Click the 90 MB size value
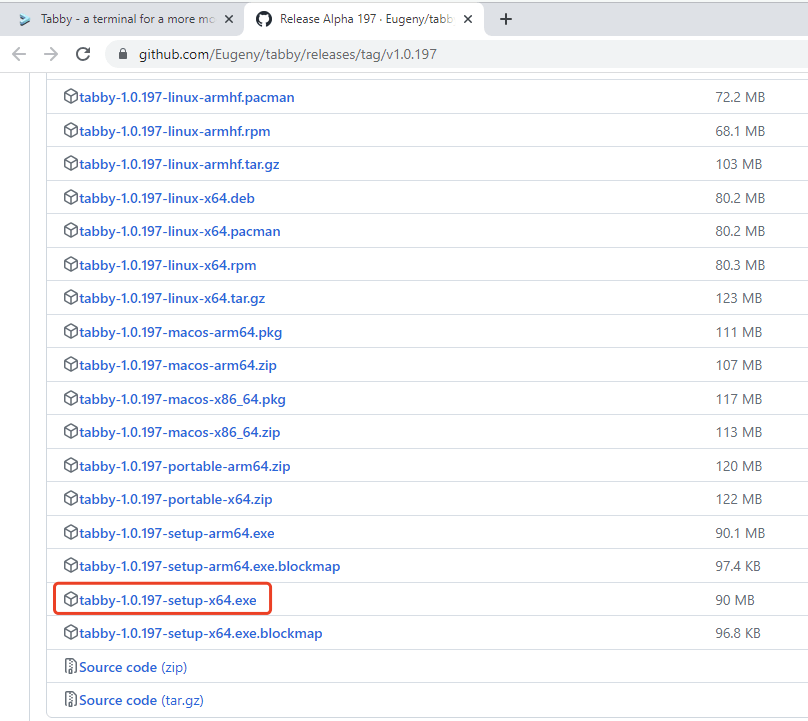808x721 pixels. pyautogui.click(x=735, y=600)
